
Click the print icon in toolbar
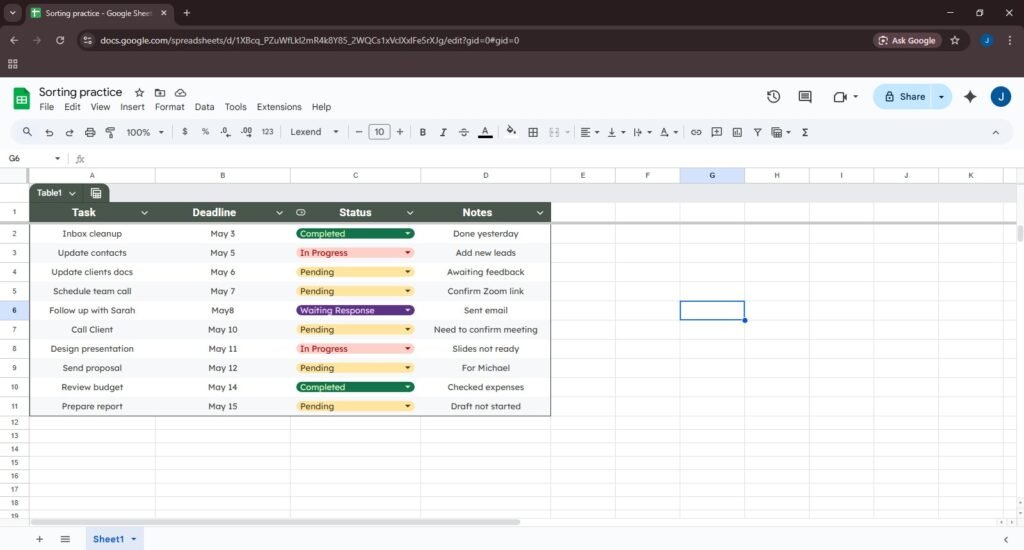tap(90, 132)
